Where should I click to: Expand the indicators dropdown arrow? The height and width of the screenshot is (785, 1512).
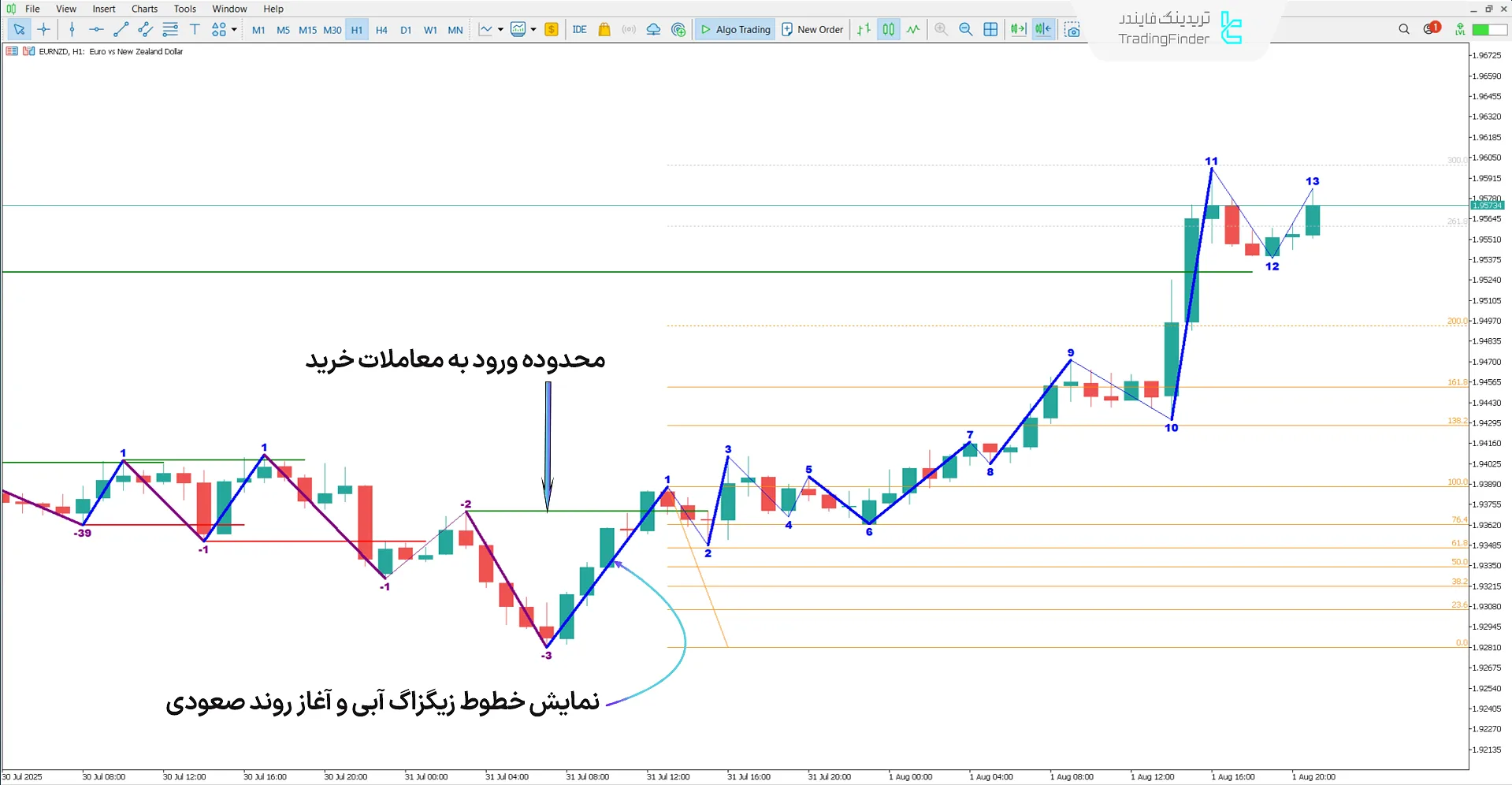pos(534,29)
